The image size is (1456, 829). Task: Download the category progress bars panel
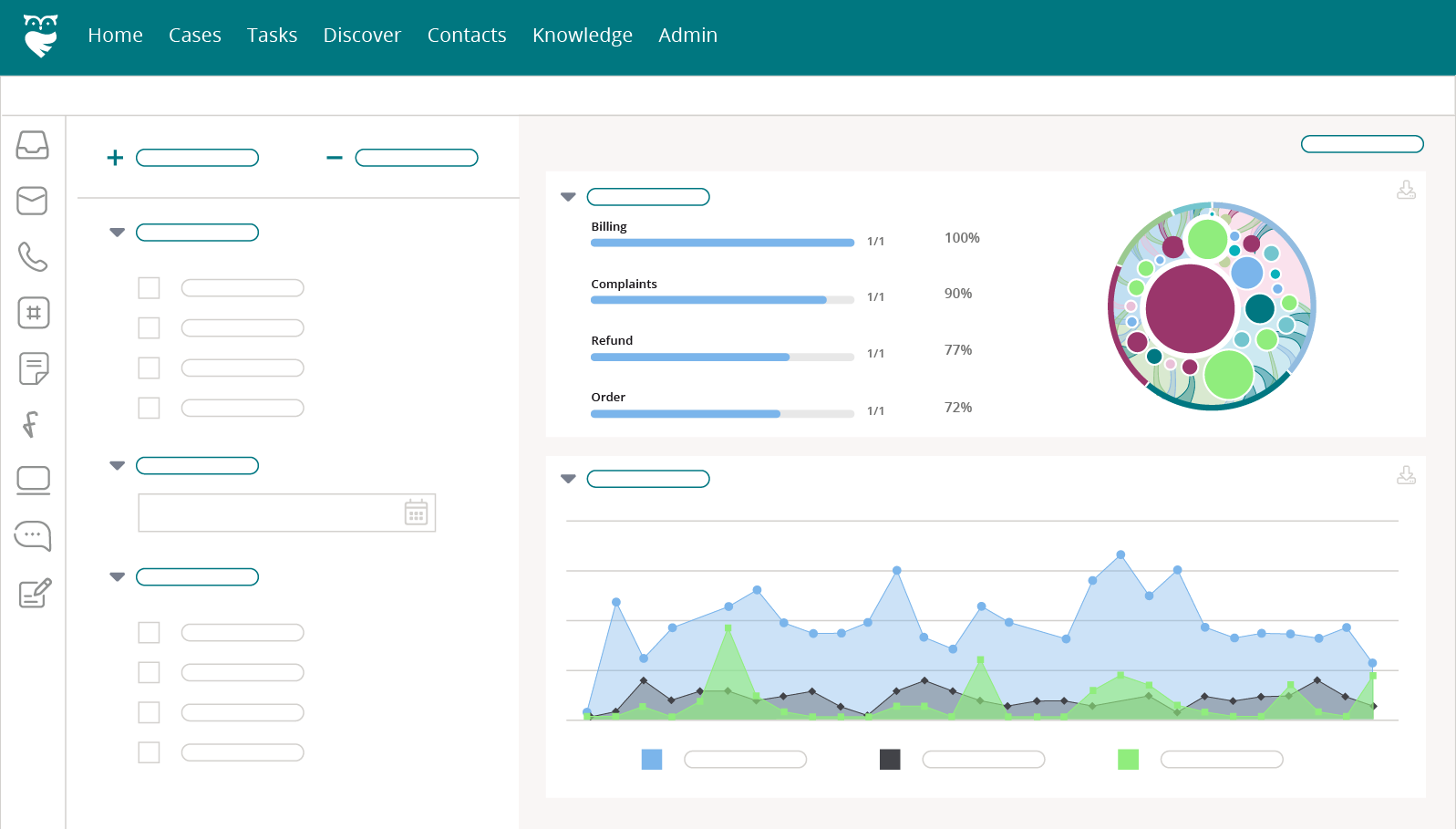pos(1406,190)
